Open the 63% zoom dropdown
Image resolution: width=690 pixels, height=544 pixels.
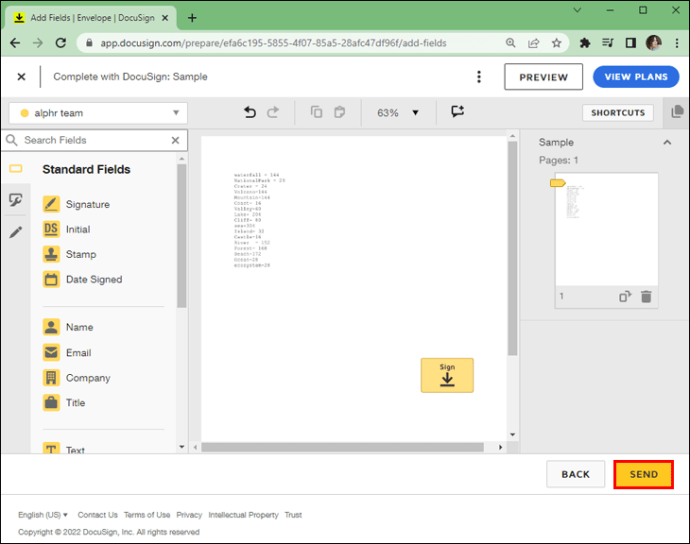coord(398,113)
